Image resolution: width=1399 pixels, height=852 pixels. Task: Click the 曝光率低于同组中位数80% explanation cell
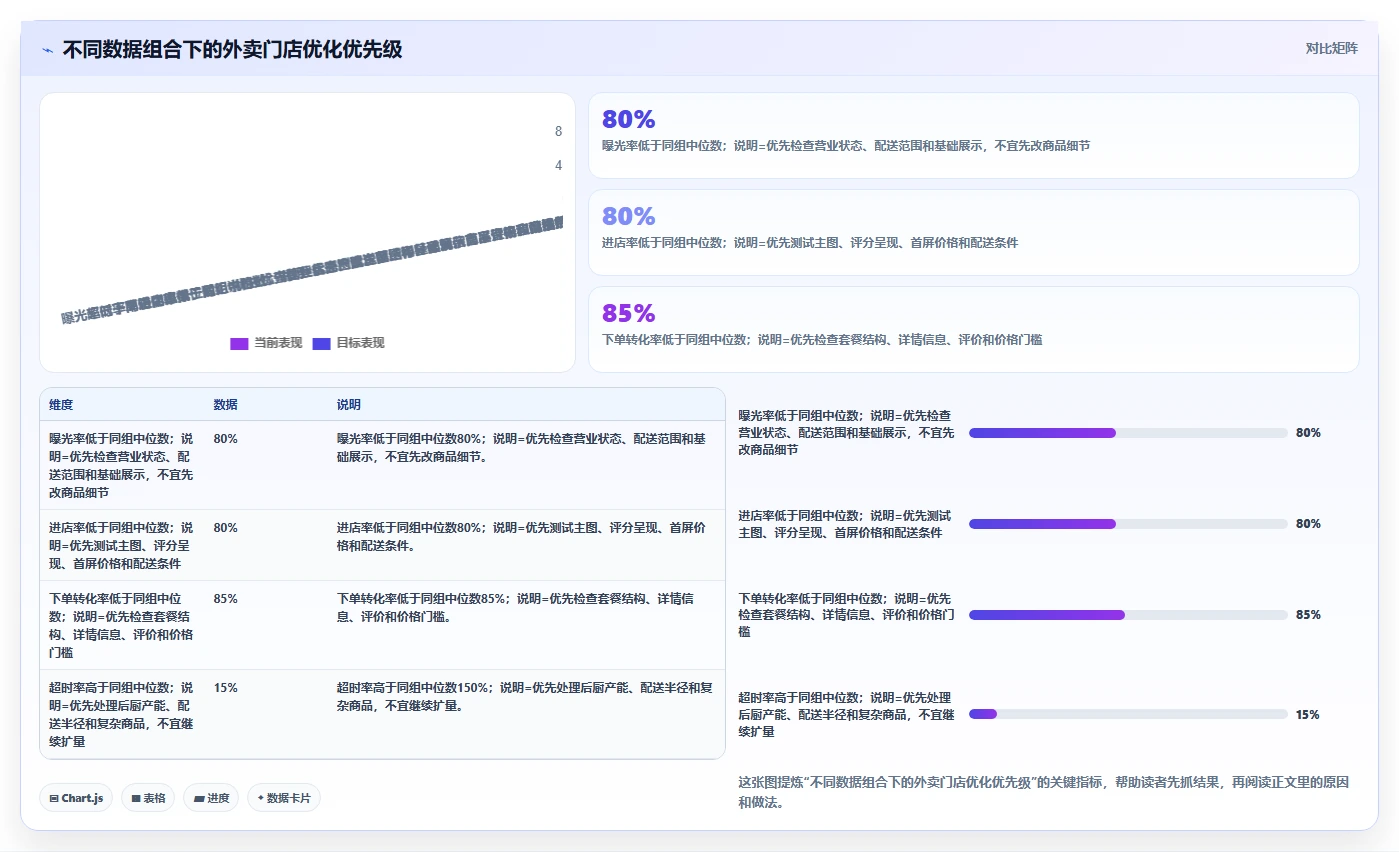click(x=523, y=448)
